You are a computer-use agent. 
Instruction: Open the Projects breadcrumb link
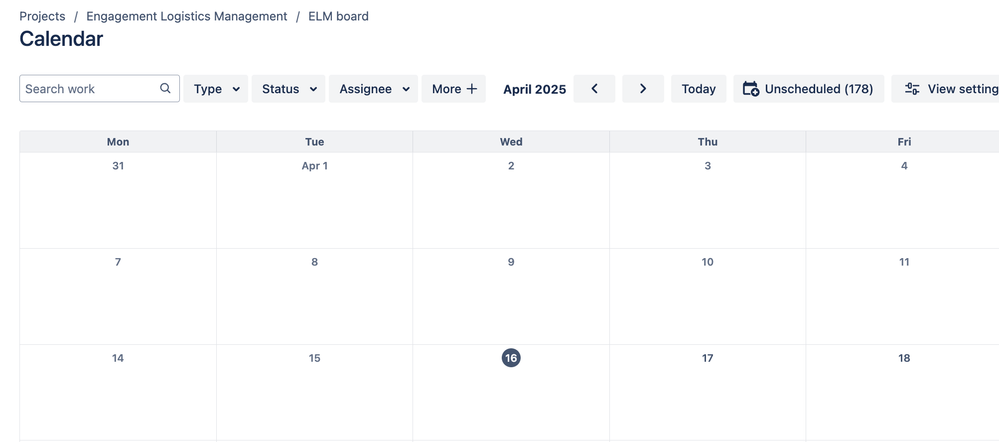(x=42, y=16)
